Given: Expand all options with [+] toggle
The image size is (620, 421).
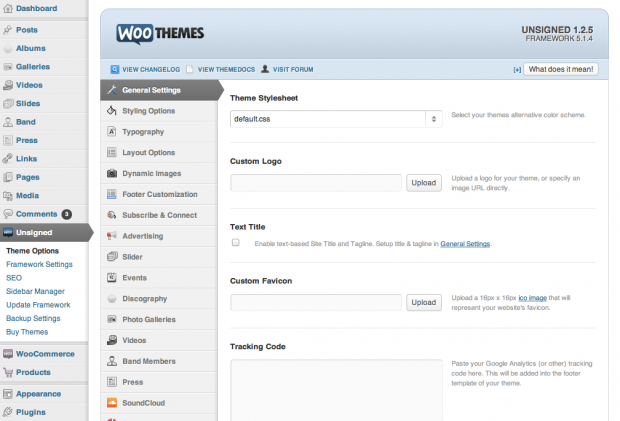Looking at the screenshot, I should tap(517, 70).
